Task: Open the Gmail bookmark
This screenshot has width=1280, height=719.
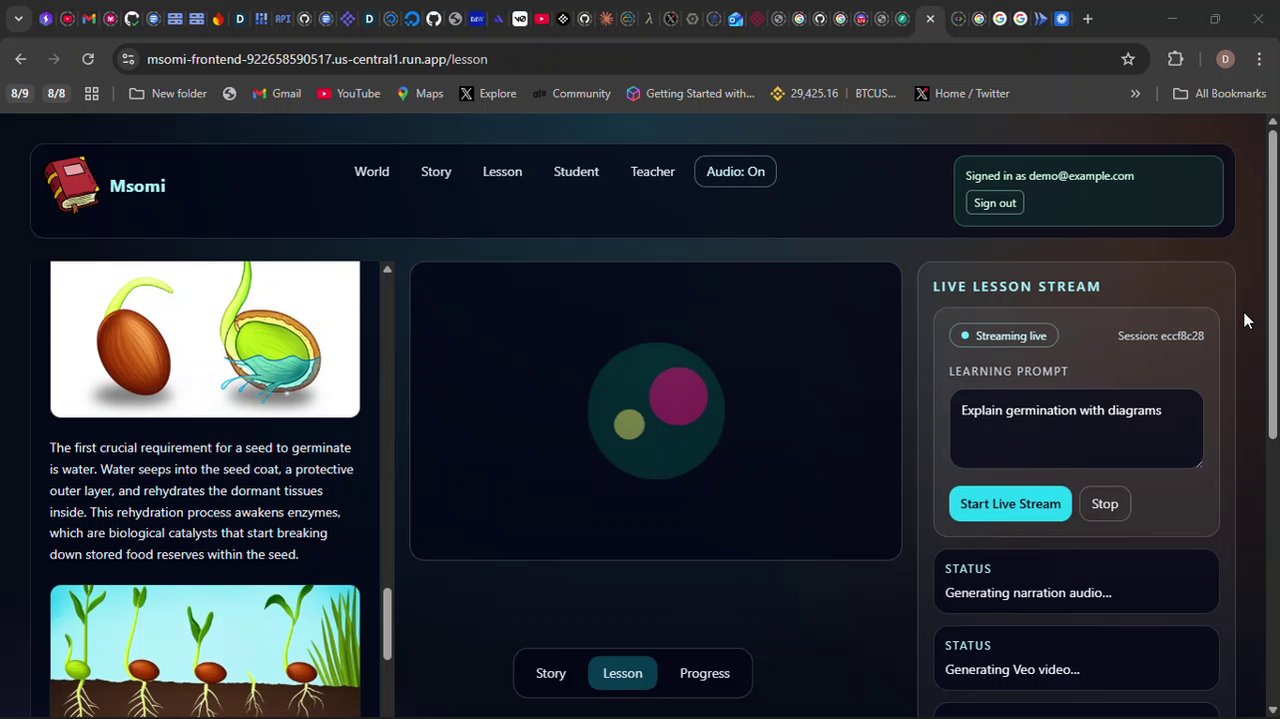Action: (277, 93)
